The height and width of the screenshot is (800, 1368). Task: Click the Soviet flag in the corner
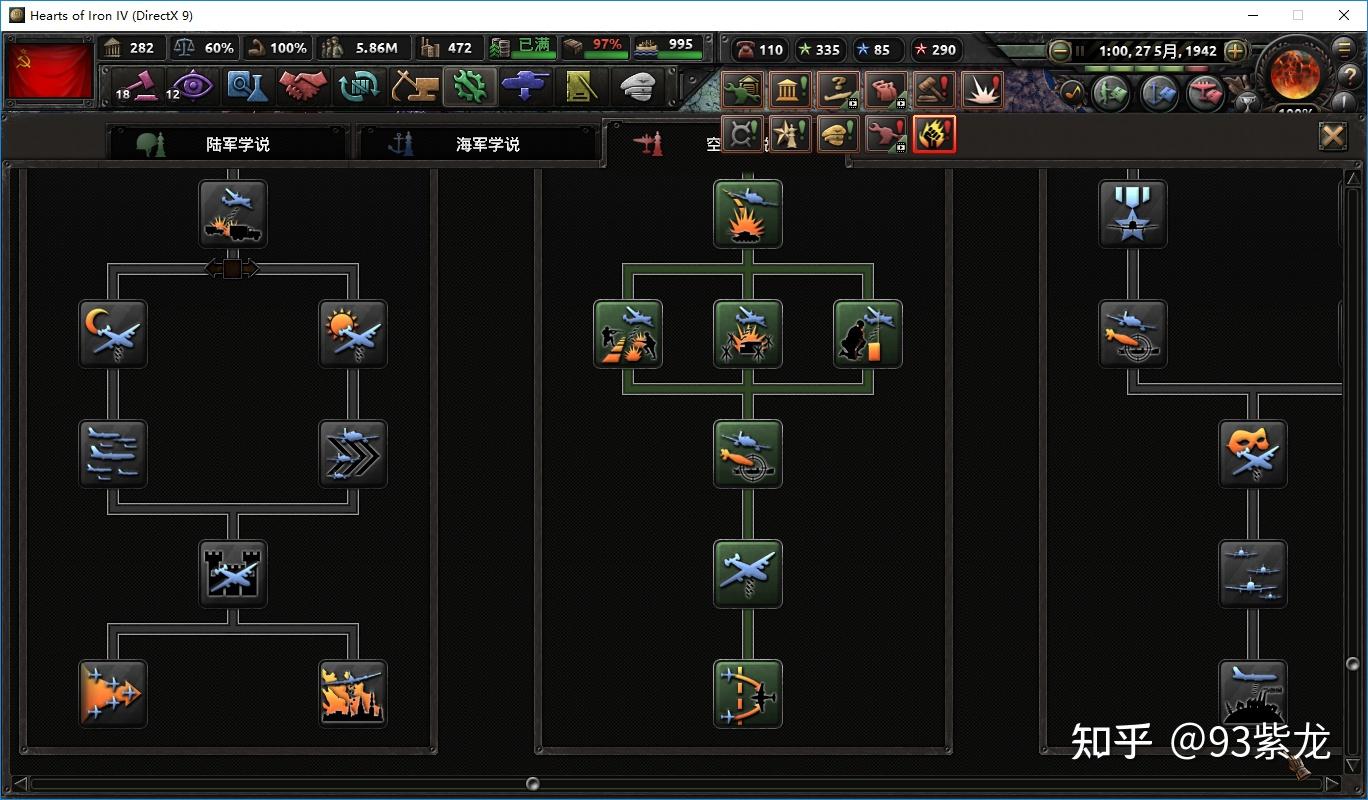[50, 70]
